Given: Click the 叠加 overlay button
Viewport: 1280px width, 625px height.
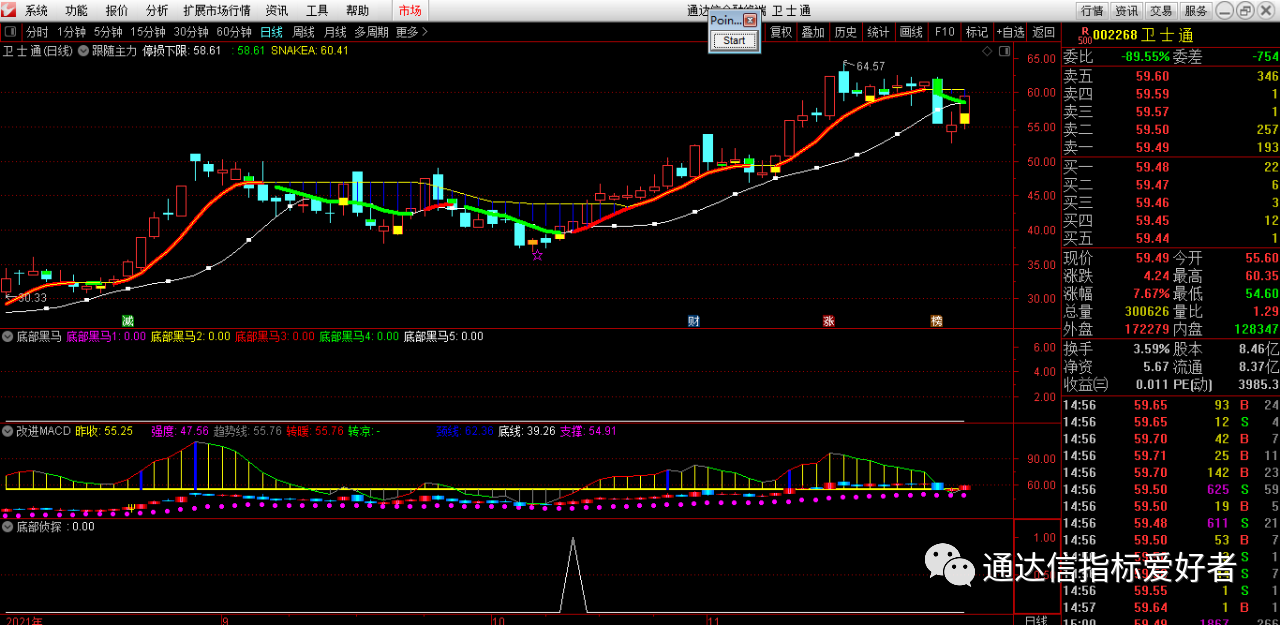Looking at the screenshot, I should [x=813, y=32].
